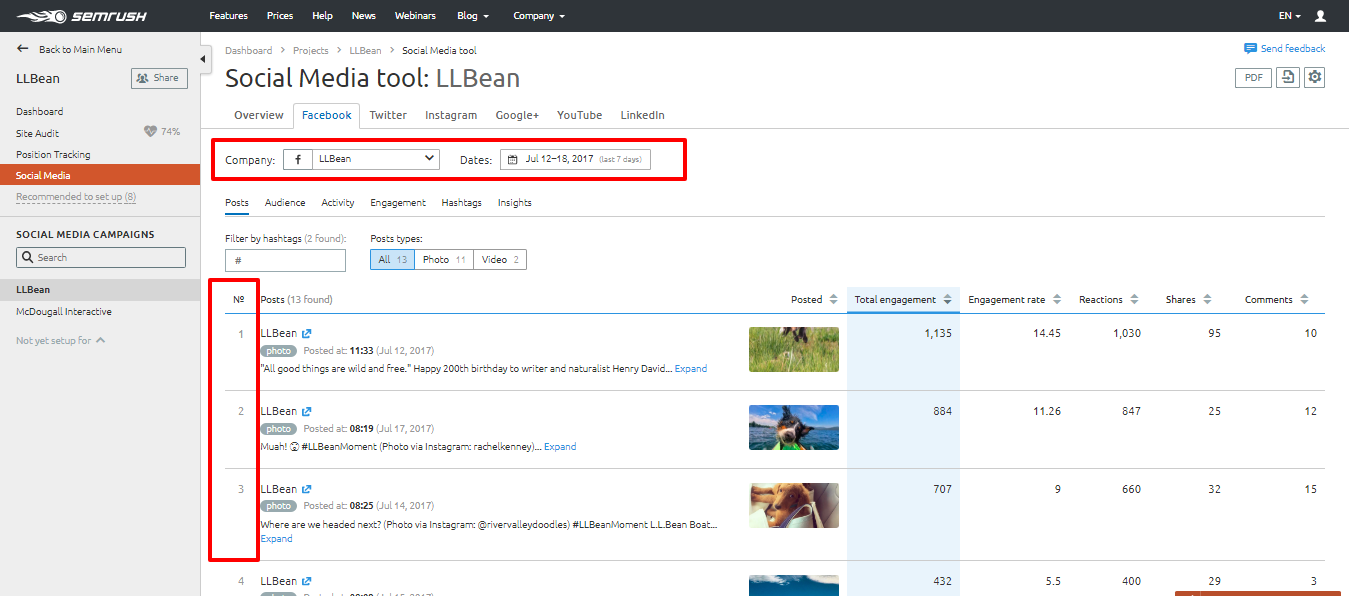Expand the Not yet setup for section
Viewport: 1349px width, 596px height.
coord(61,341)
